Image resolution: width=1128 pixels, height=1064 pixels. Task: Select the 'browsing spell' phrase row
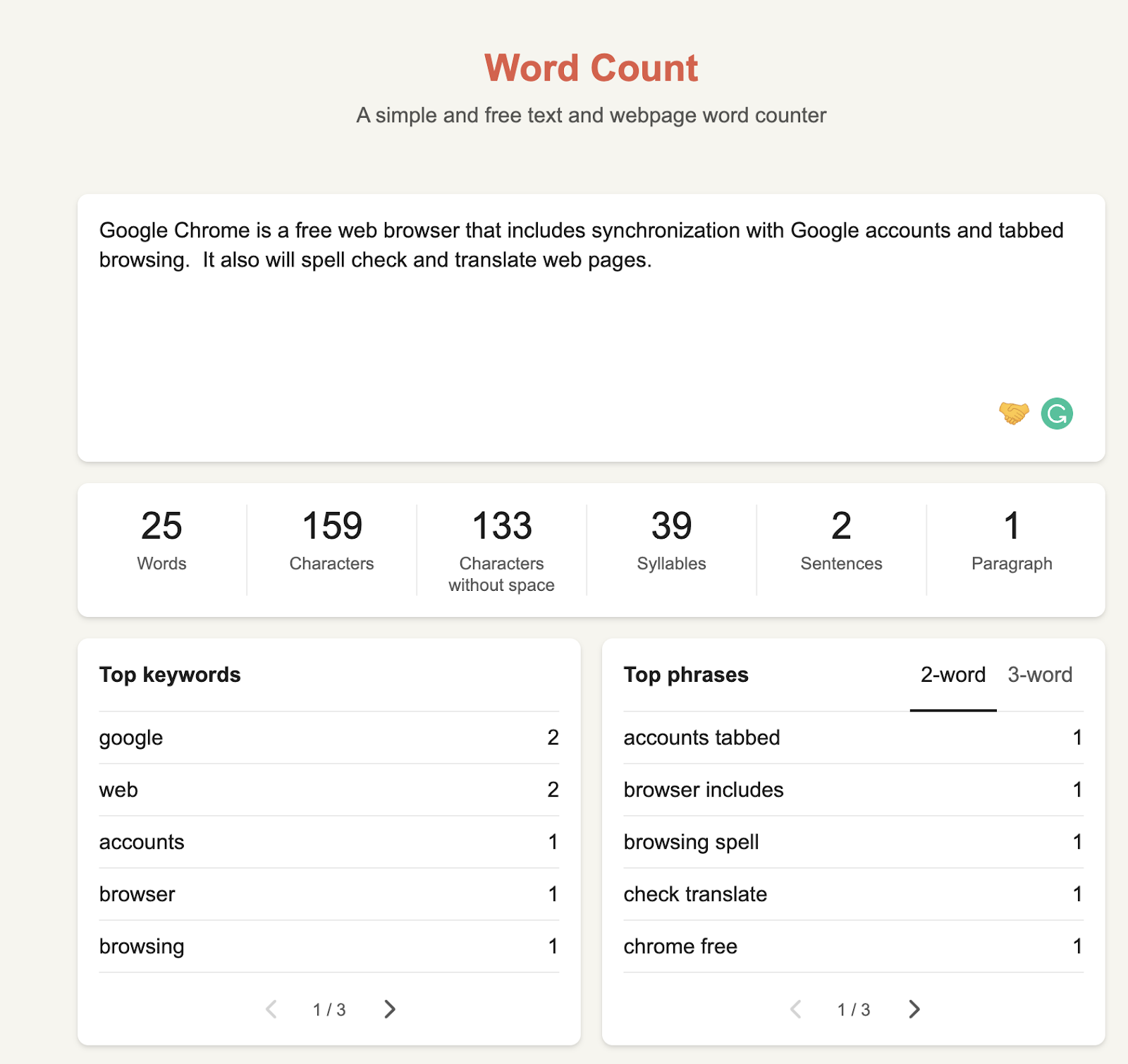point(854,842)
